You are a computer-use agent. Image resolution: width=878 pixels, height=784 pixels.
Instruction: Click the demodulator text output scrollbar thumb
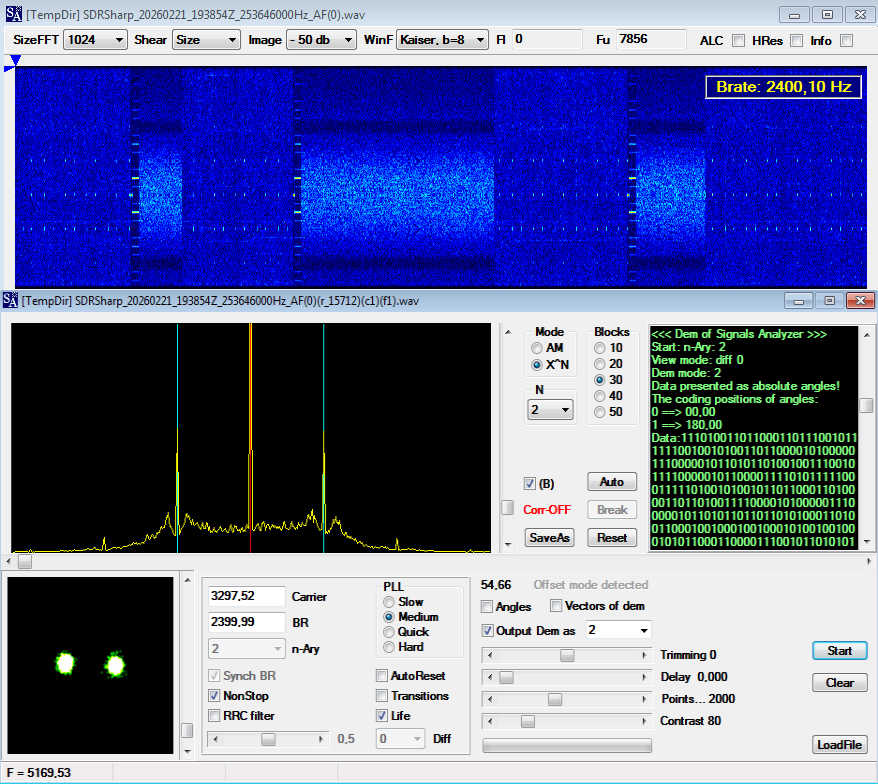[x=866, y=405]
